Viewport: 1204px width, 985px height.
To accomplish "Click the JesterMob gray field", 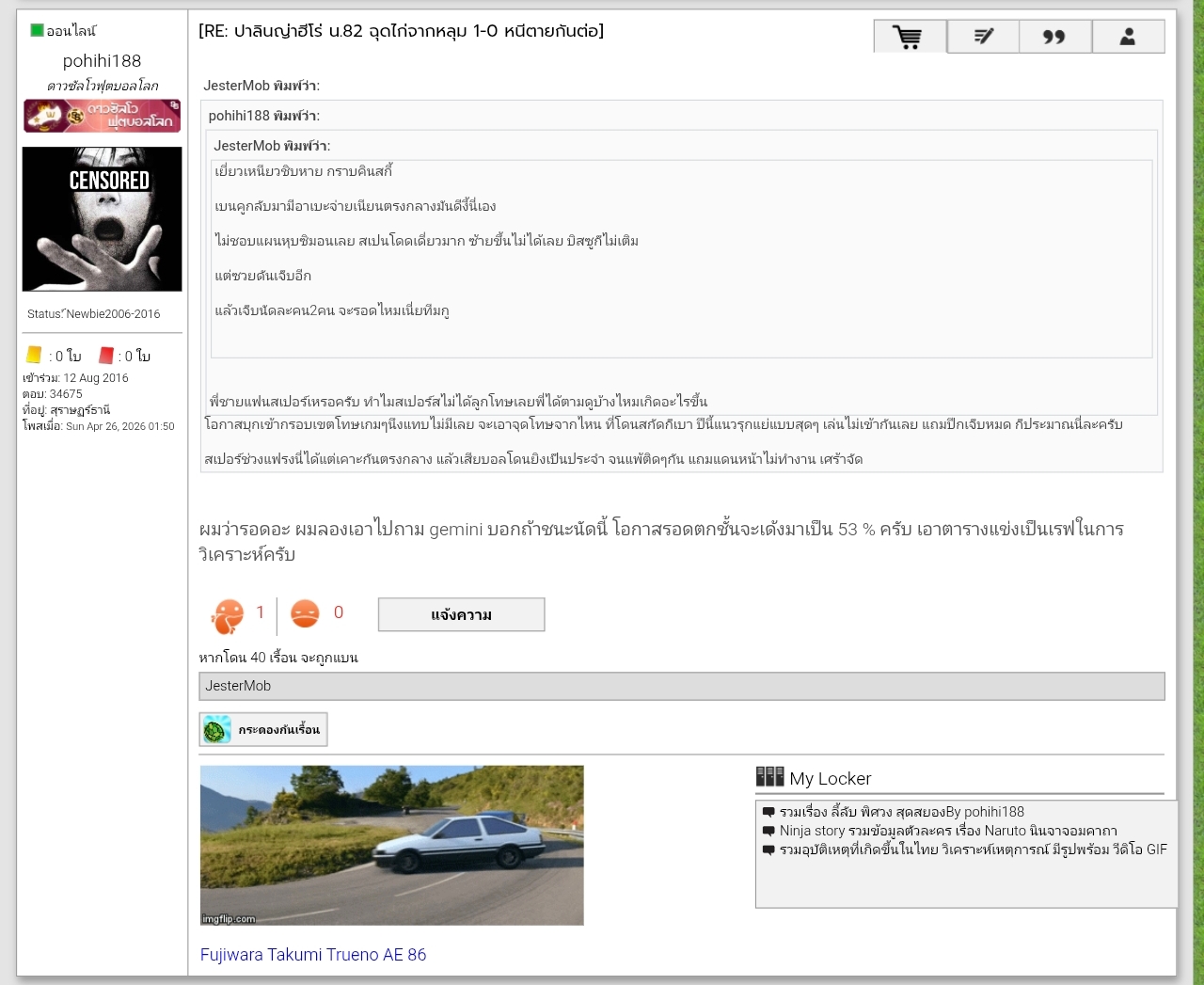I will [682, 686].
